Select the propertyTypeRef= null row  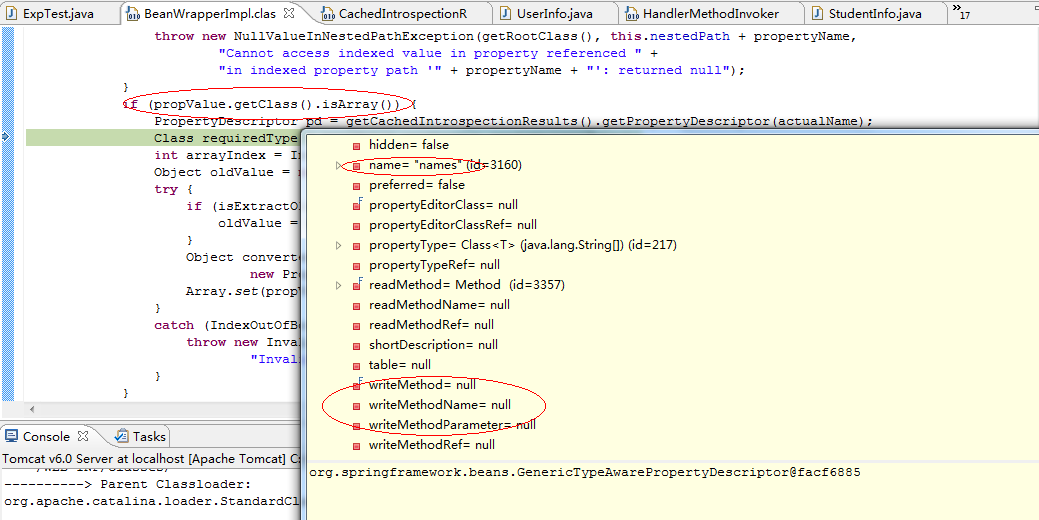tap(434, 265)
